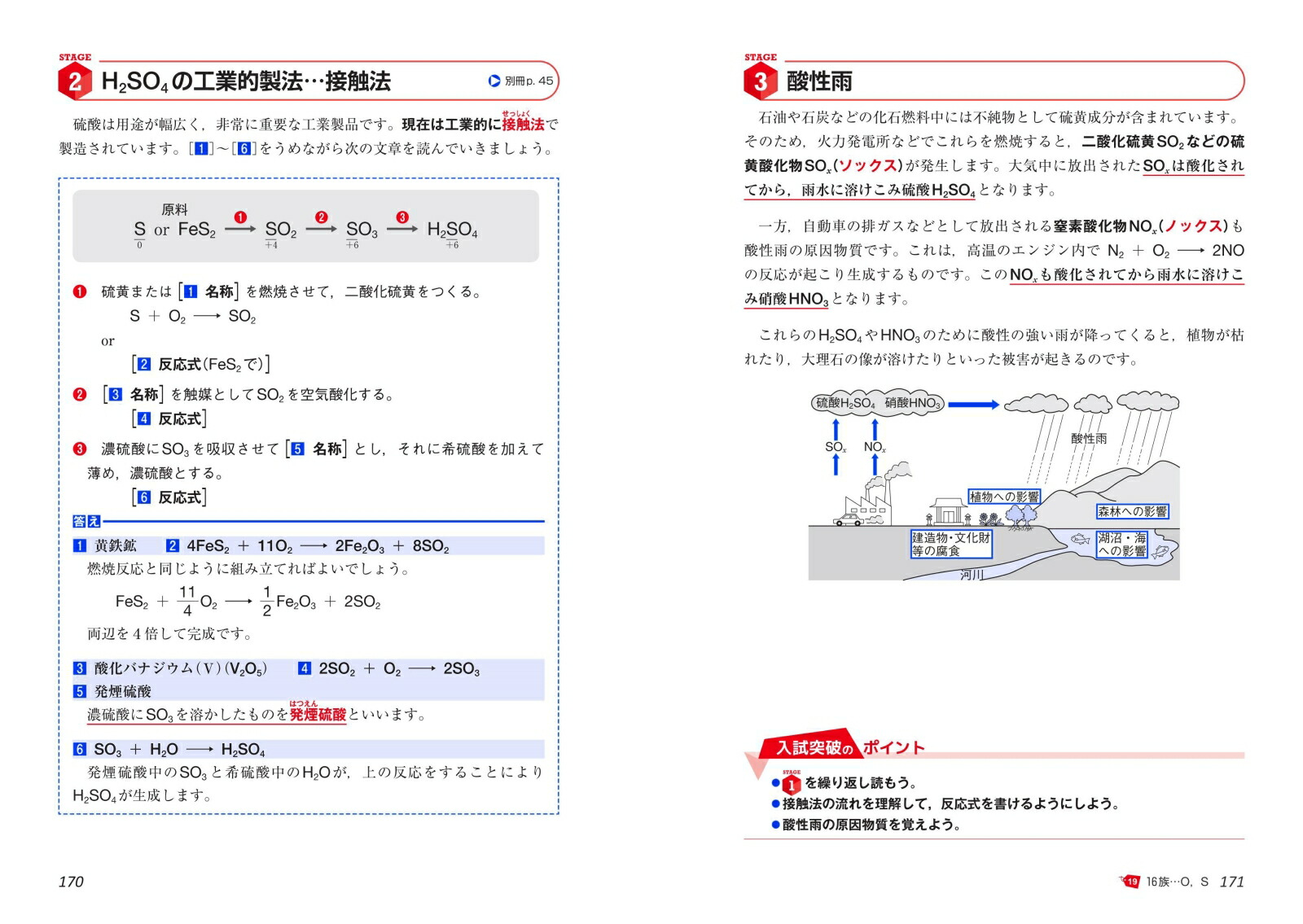This screenshot has width=1303, height=924.
Task: Click the NOx label in the diagram
Action: pyautogui.click(x=875, y=447)
